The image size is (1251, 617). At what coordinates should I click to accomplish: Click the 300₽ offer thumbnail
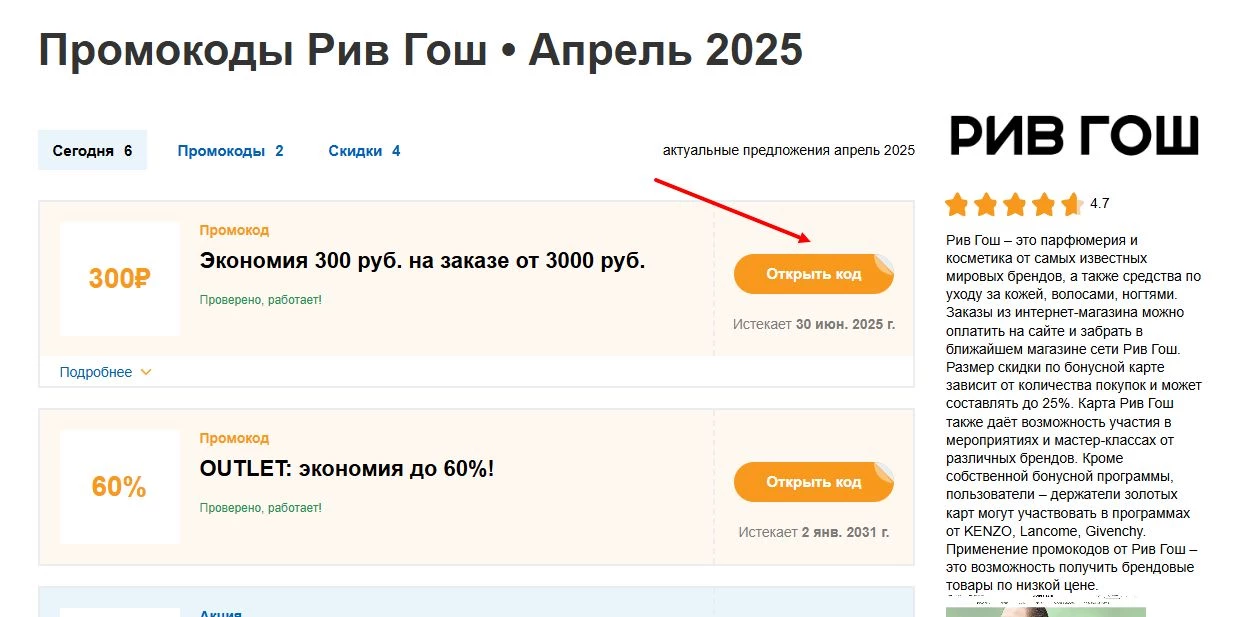pyautogui.click(x=120, y=279)
